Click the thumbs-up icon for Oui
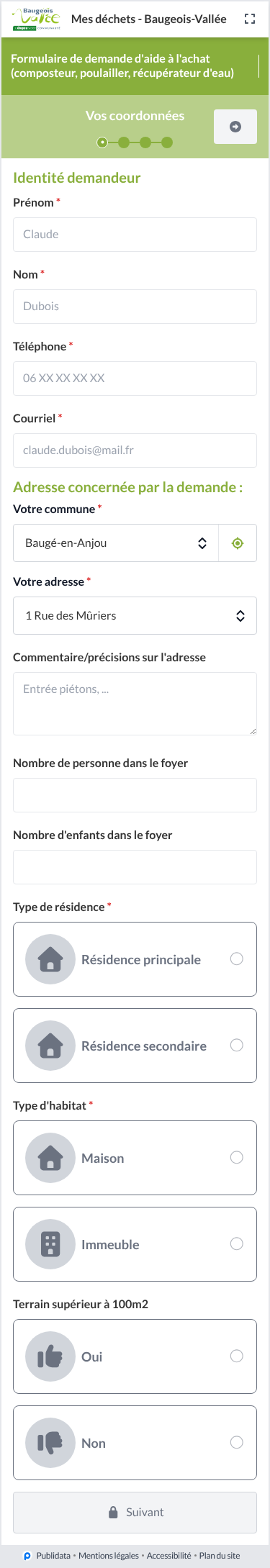 (50, 1356)
